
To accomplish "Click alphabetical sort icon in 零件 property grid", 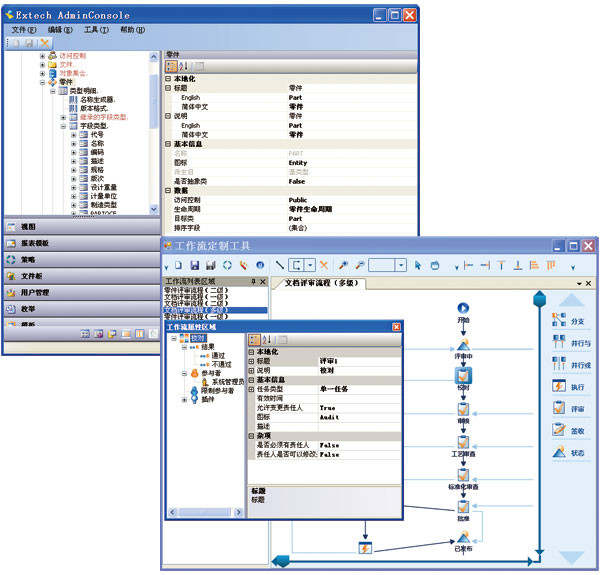I will [184, 65].
